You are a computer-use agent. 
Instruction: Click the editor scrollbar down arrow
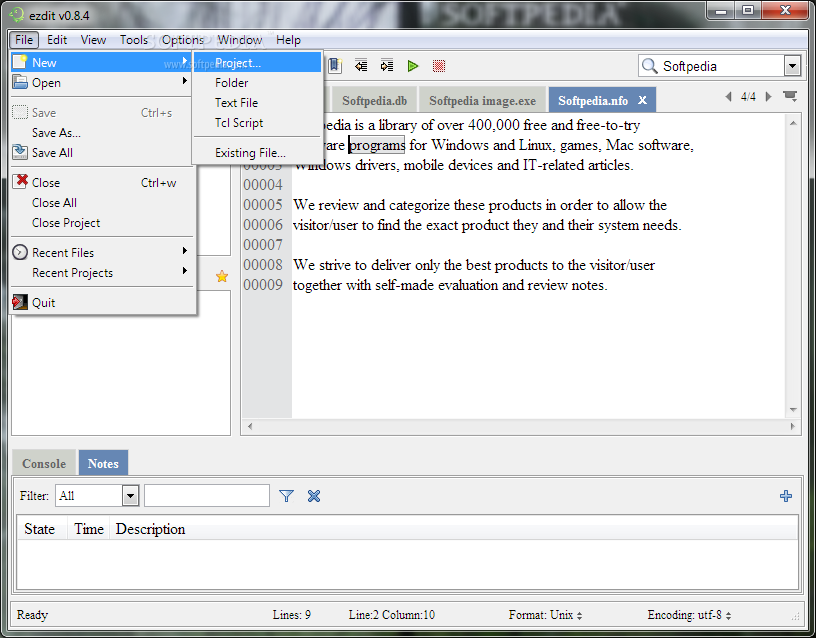(793, 410)
